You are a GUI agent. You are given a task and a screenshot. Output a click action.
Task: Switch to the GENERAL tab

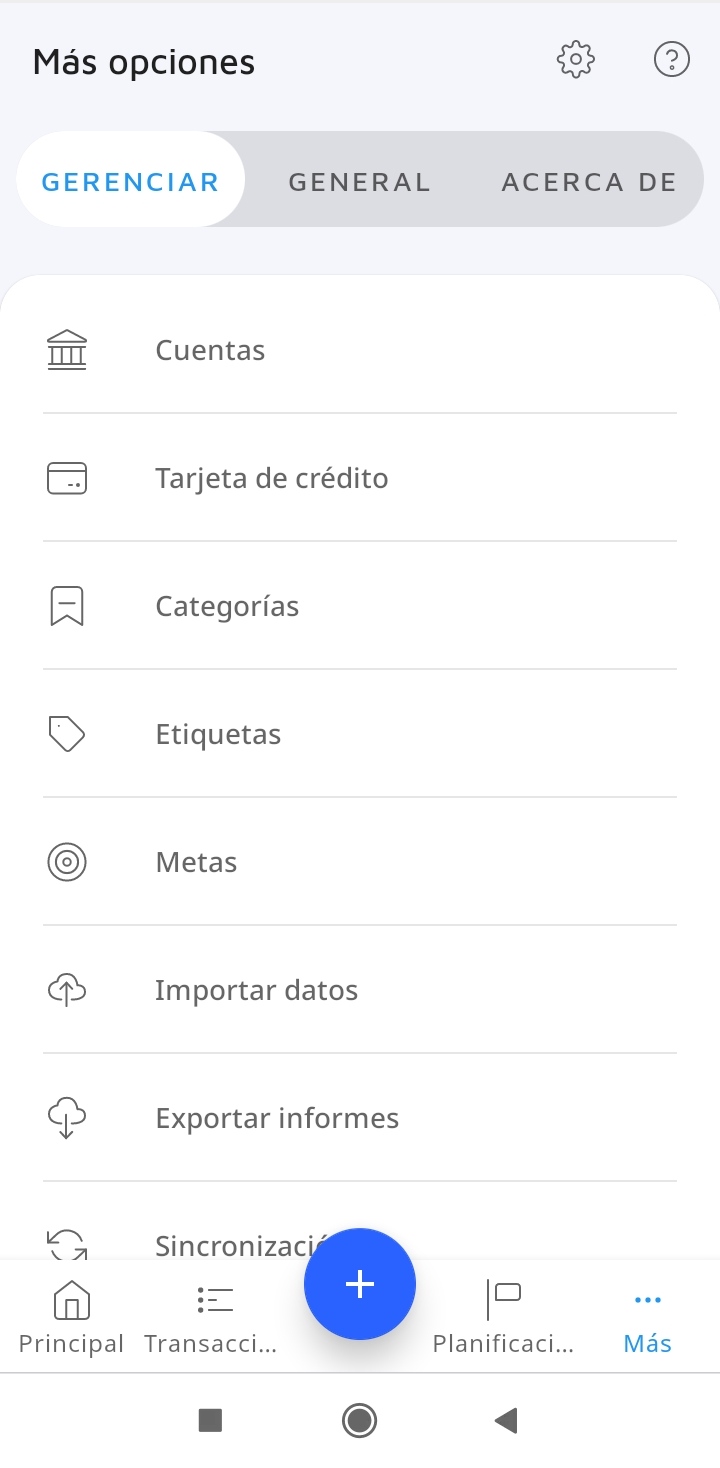tap(359, 182)
